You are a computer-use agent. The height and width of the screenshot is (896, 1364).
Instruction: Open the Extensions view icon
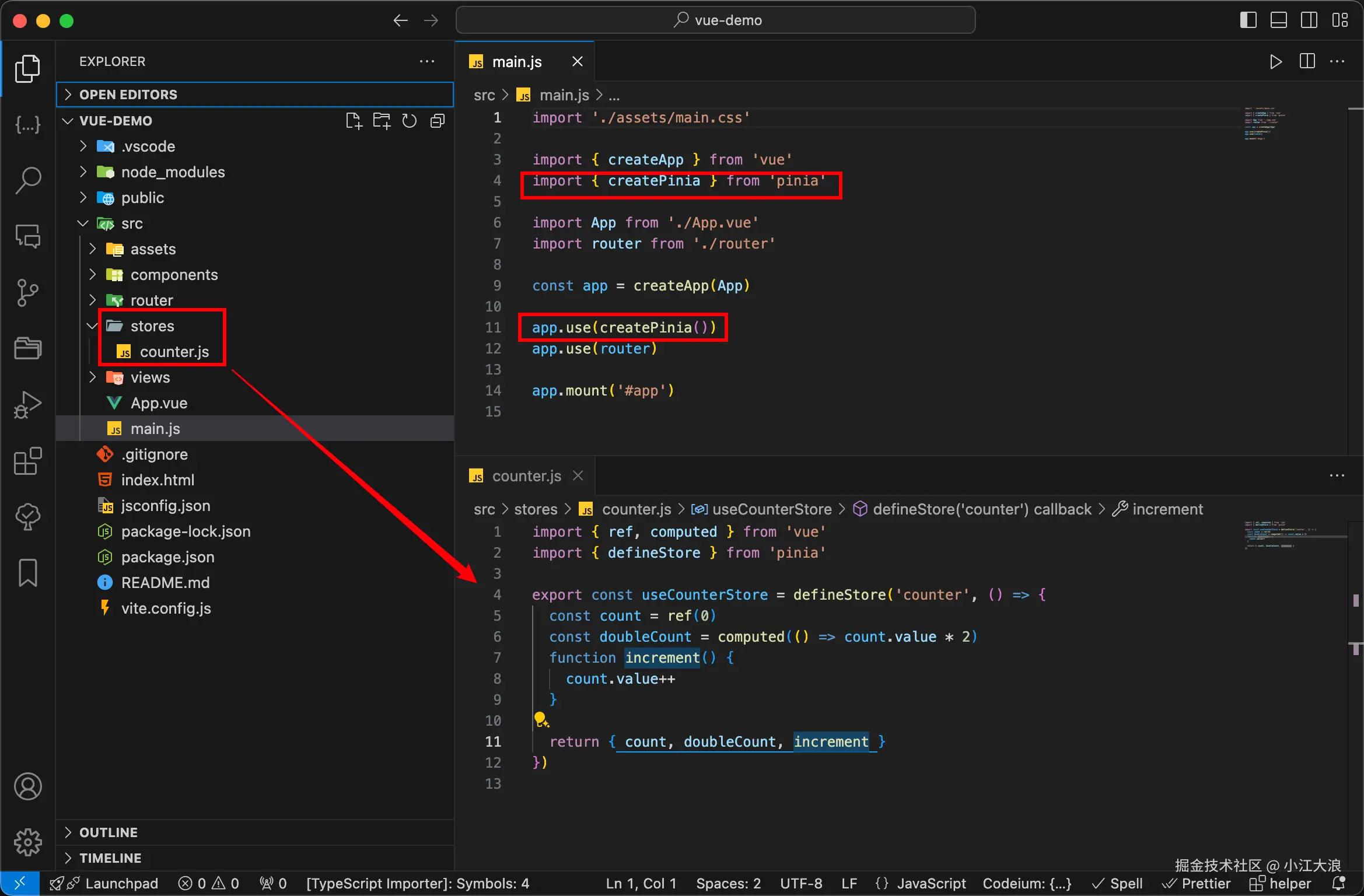[27, 461]
